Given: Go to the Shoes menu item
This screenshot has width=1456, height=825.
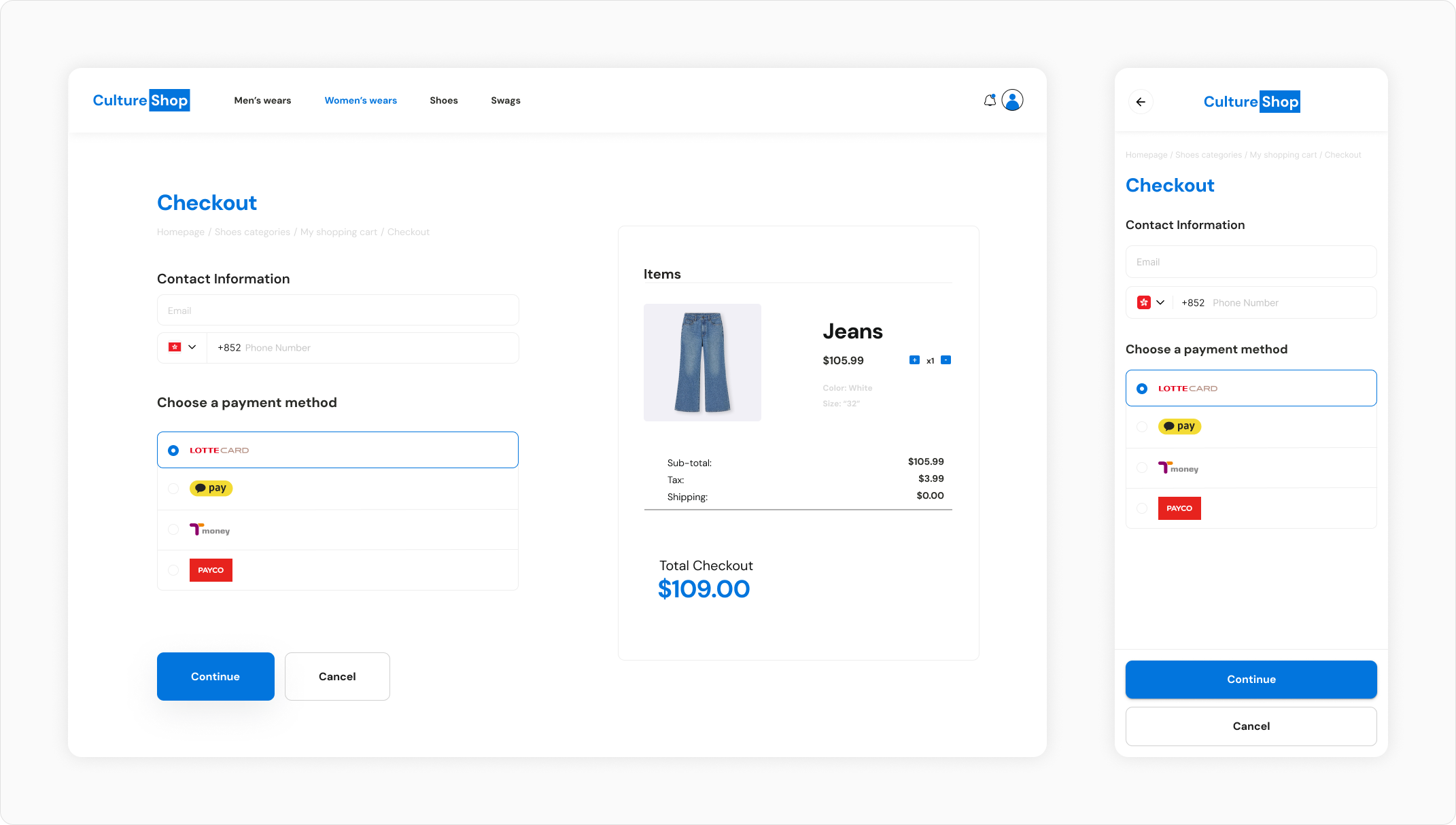Looking at the screenshot, I should (443, 101).
